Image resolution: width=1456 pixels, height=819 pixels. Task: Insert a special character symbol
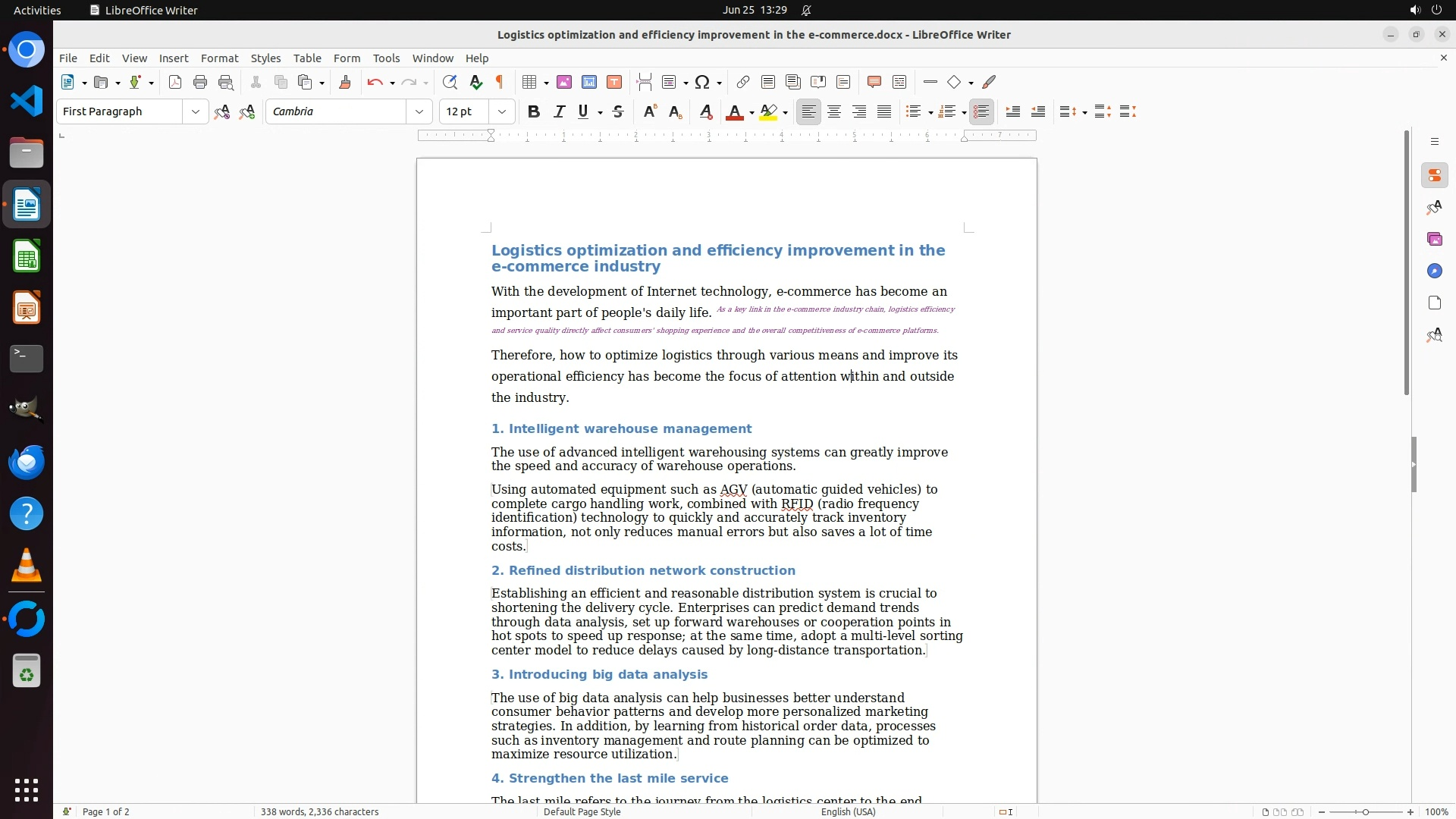tap(702, 82)
